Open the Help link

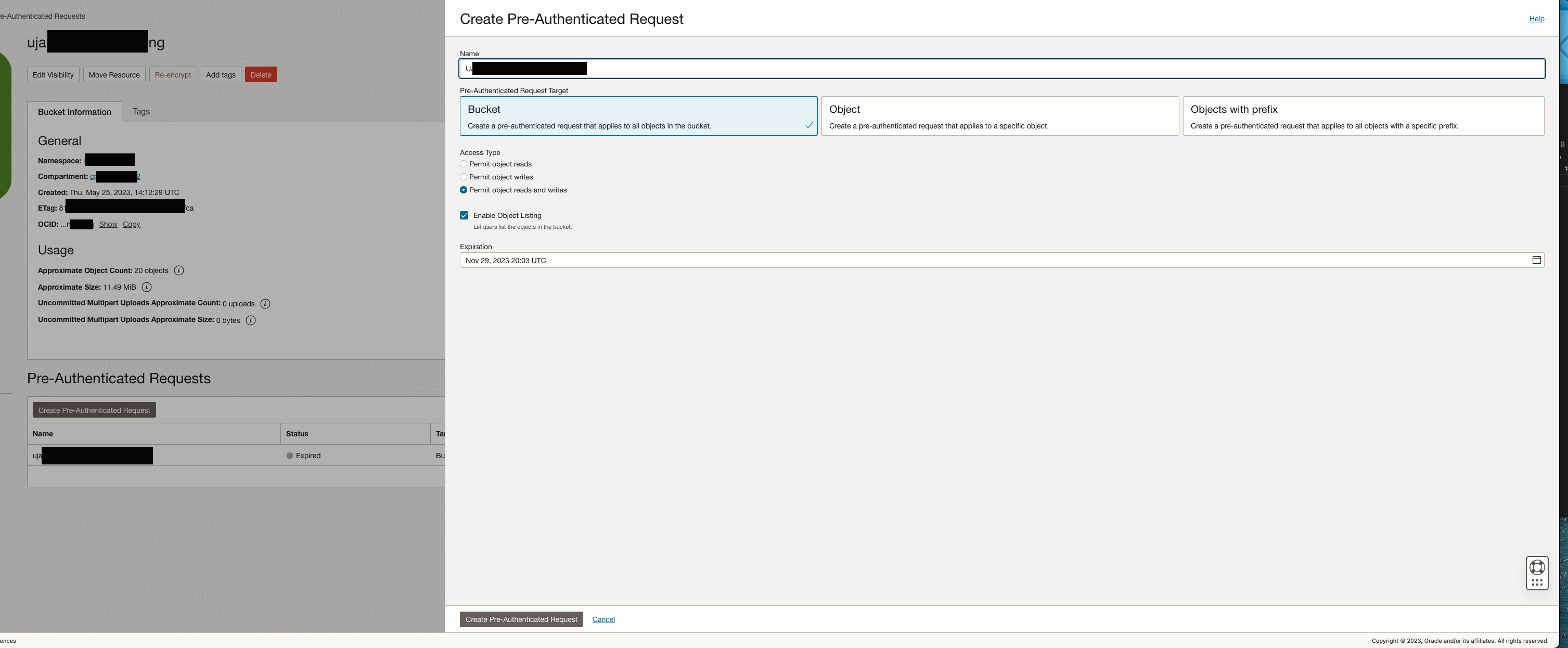click(1536, 19)
